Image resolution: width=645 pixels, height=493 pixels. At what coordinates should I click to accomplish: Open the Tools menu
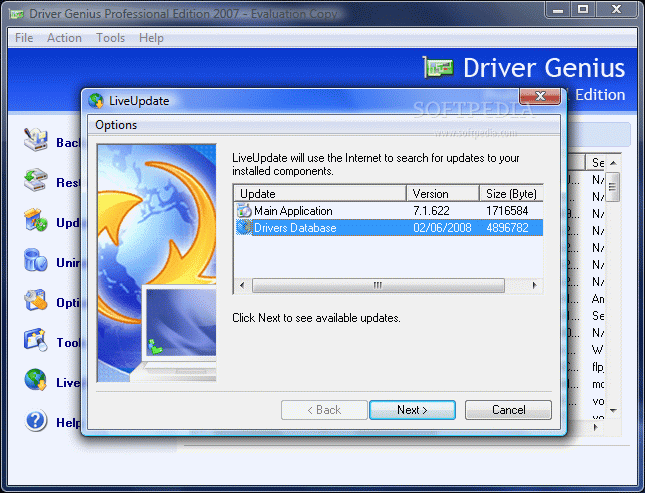pyautogui.click(x=110, y=38)
